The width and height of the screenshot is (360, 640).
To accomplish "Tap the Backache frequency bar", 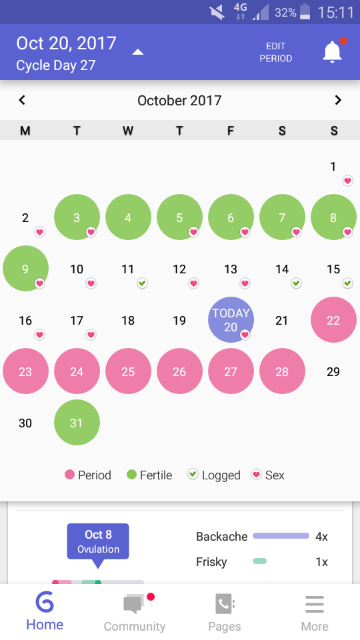I will [281, 536].
